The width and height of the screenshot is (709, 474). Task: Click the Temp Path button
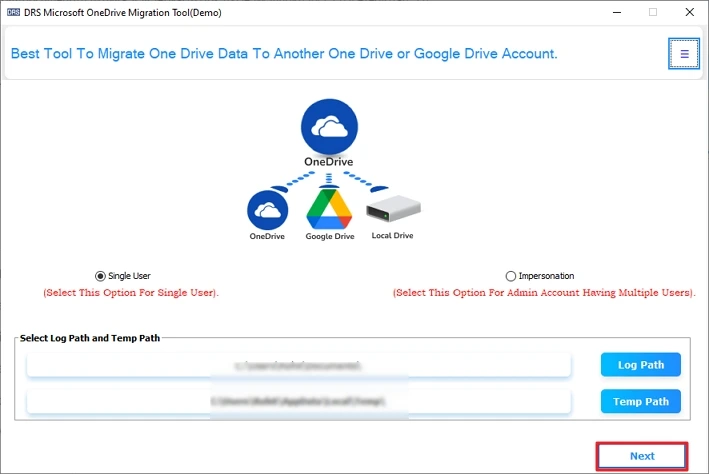pyautogui.click(x=641, y=401)
